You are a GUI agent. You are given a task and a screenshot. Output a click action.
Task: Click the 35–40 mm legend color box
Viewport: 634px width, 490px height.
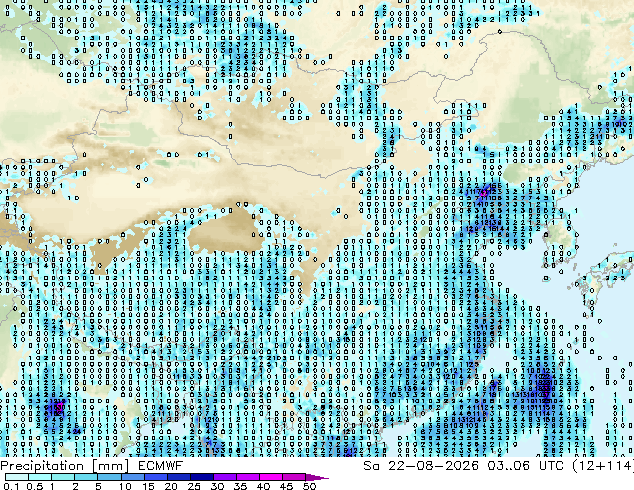click(x=248, y=477)
